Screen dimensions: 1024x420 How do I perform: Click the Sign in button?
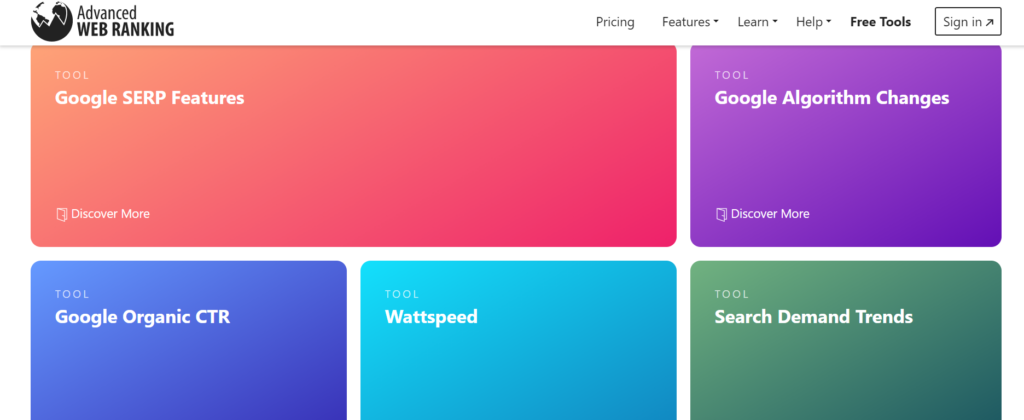(x=968, y=22)
